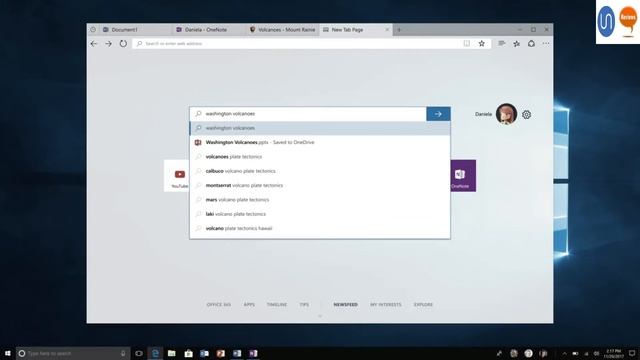The height and width of the screenshot is (360, 640).
Task: Open the EXPLORE section
Action: pyautogui.click(x=423, y=304)
